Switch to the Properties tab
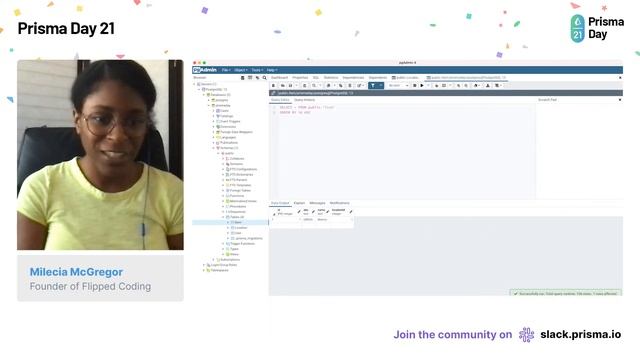640x360 pixels. click(x=300, y=78)
